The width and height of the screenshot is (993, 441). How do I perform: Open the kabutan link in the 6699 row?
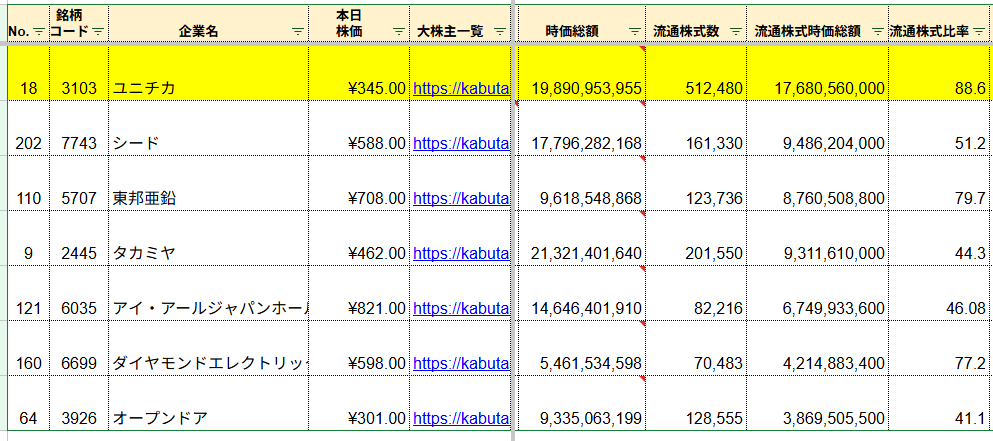pos(461,364)
